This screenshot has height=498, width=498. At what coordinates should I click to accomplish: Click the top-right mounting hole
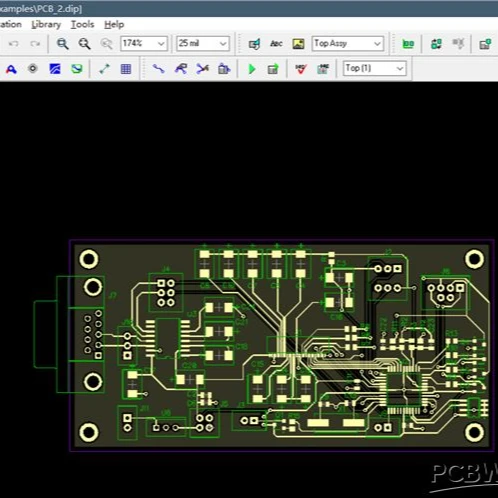(x=474, y=259)
